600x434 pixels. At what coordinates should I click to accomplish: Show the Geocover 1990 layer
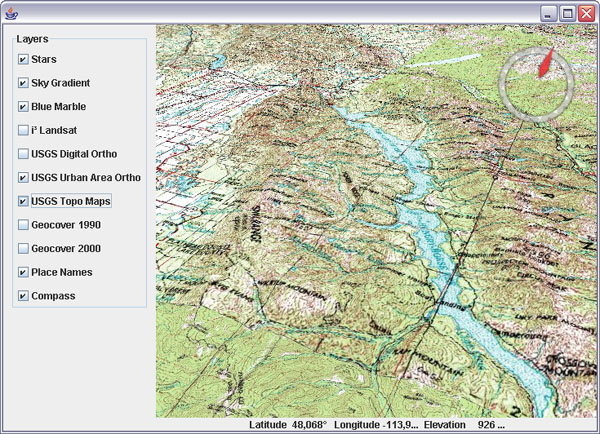click(x=23, y=225)
